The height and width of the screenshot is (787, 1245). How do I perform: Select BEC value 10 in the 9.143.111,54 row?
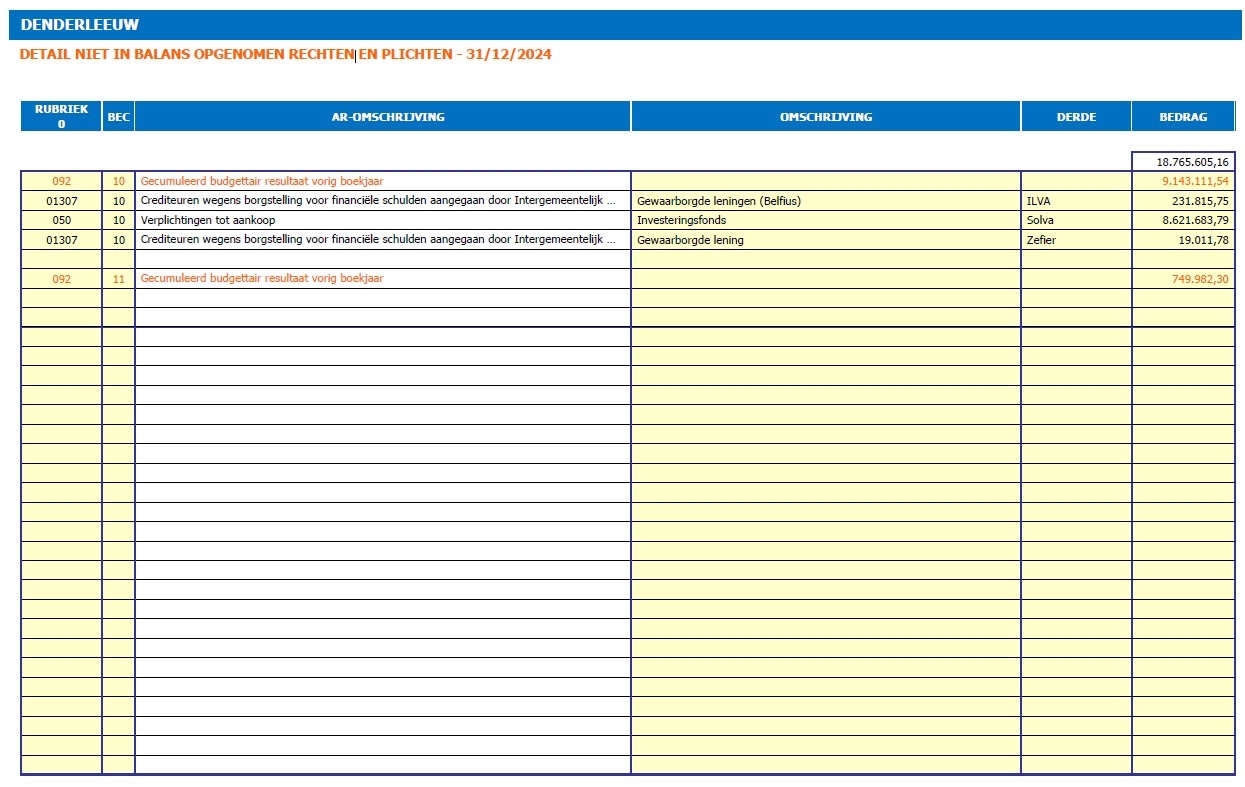(x=118, y=182)
